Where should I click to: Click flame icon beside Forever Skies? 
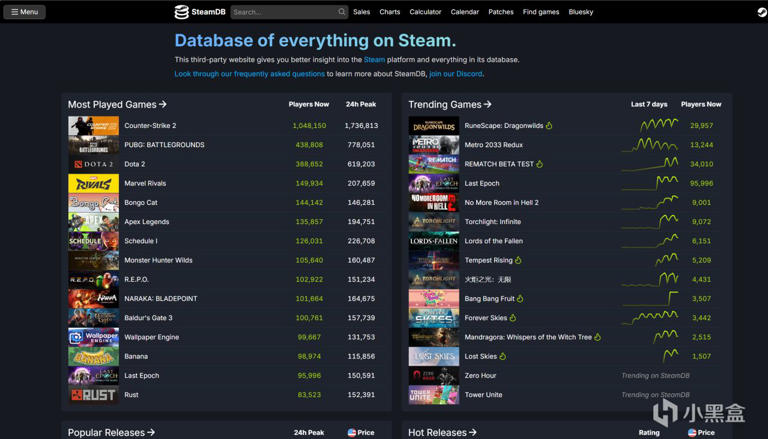click(x=513, y=317)
